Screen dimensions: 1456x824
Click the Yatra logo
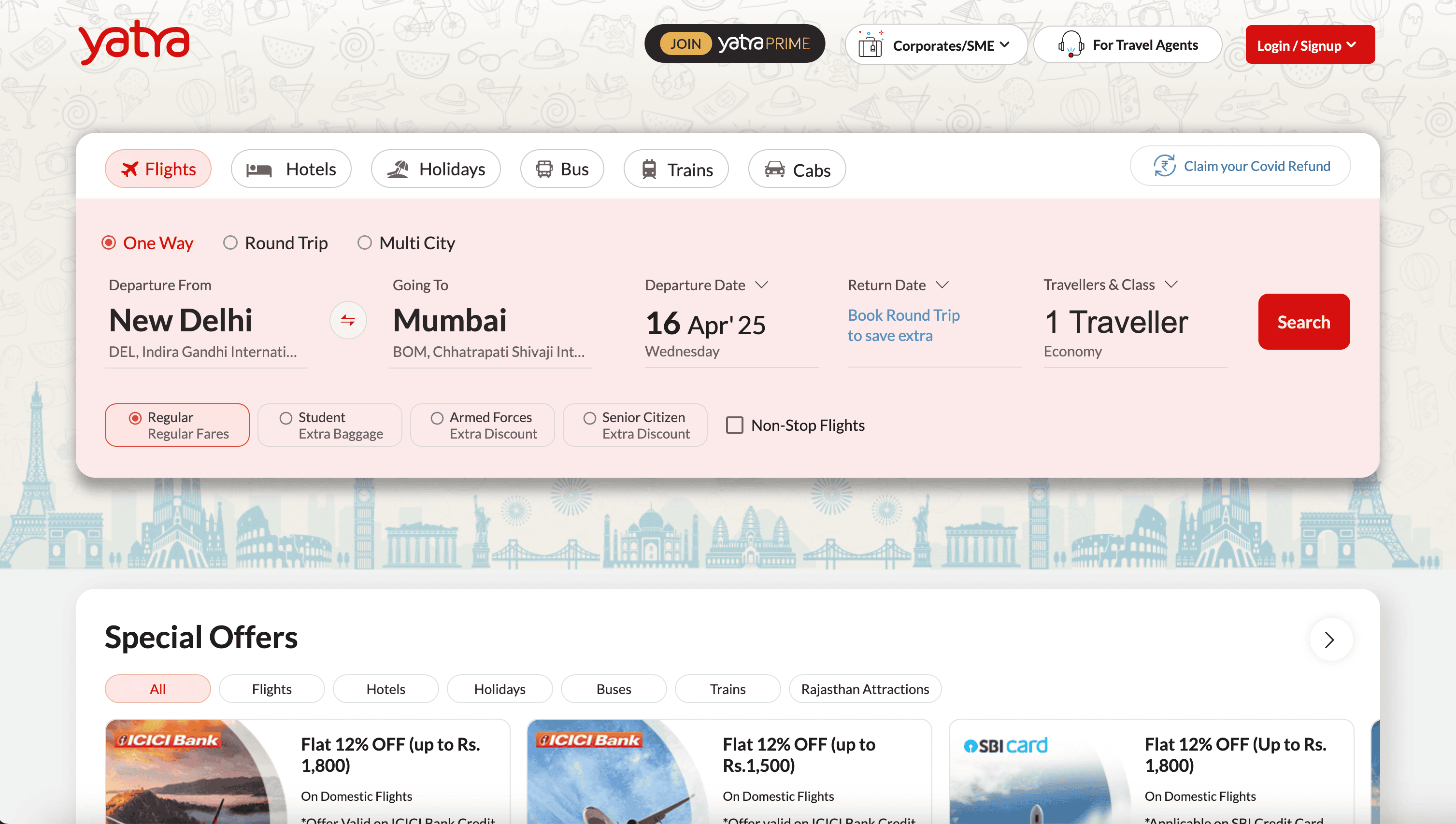point(134,43)
